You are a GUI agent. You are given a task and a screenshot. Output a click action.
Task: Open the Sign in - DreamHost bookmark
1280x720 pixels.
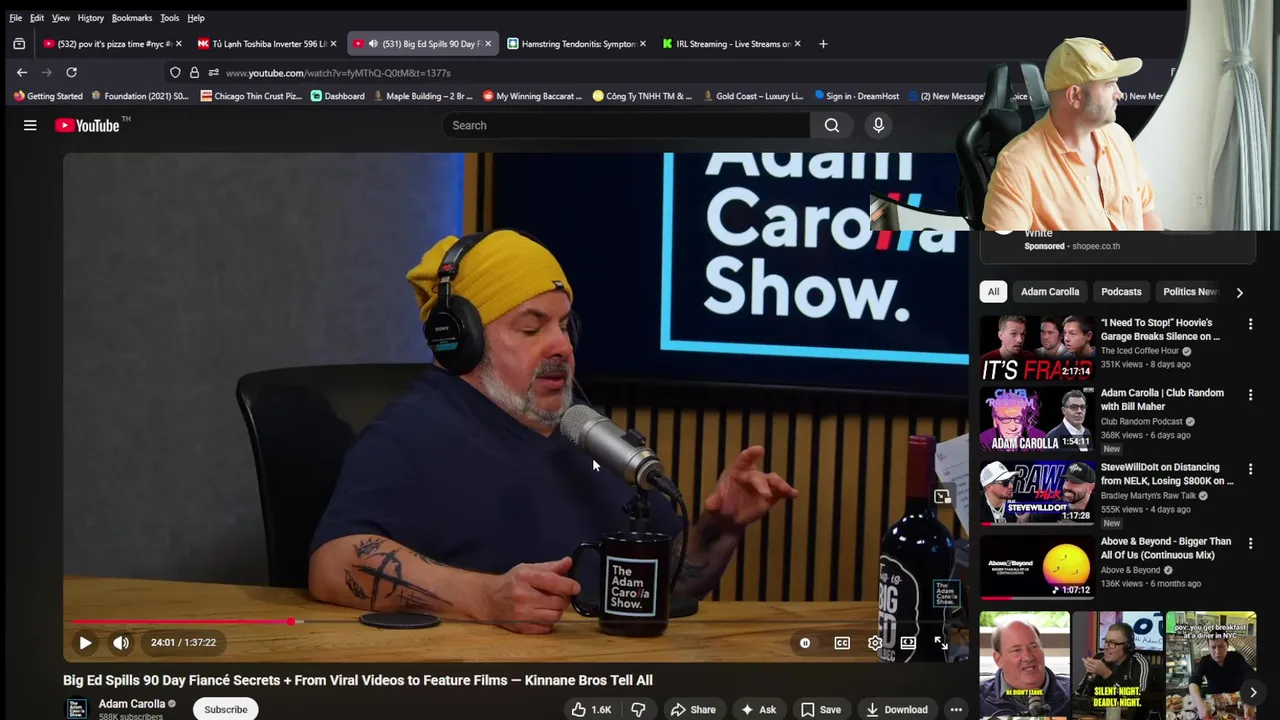tap(857, 96)
